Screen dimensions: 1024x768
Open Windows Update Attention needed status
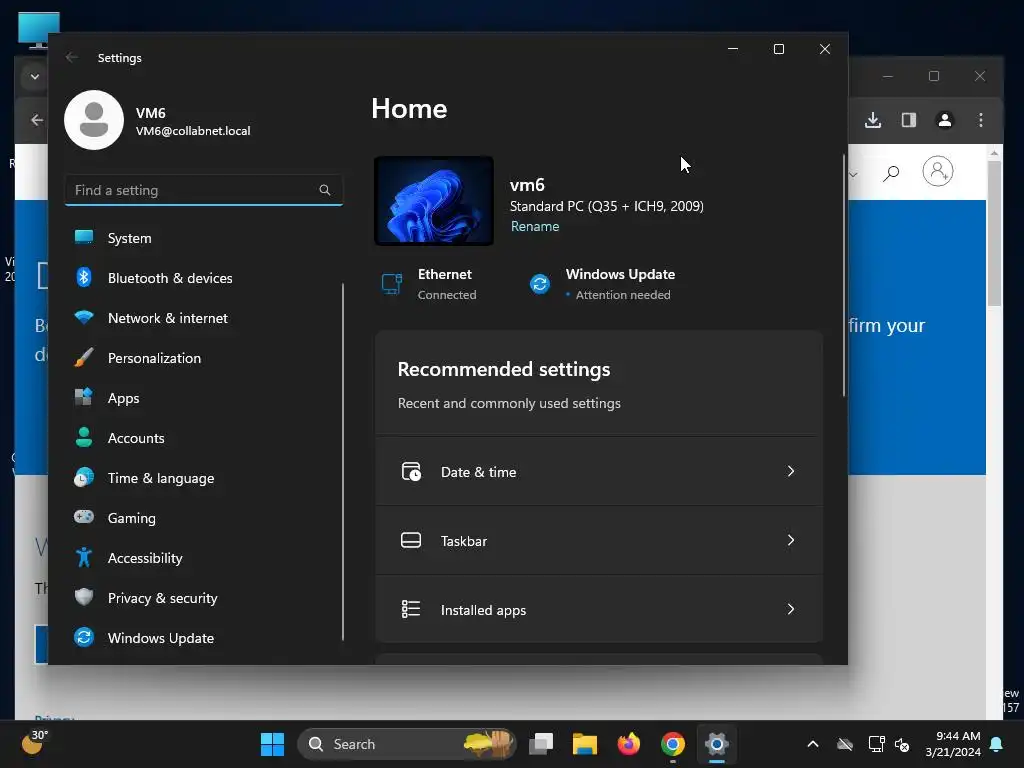pyautogui.click(x=602, y=284)
